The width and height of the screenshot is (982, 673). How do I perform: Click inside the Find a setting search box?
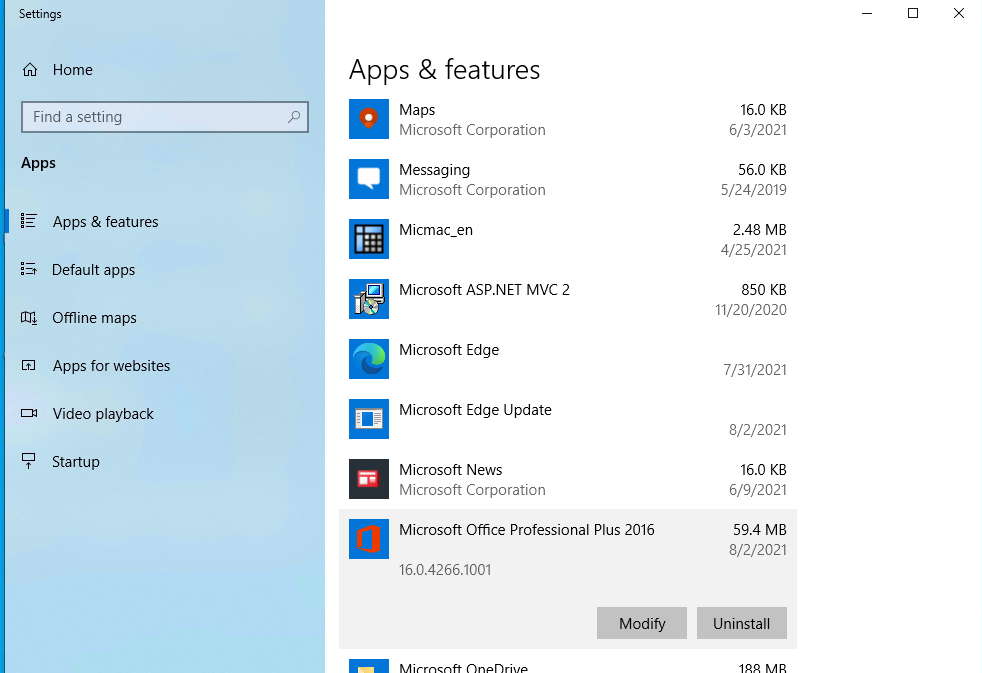(x=164, y=117)
